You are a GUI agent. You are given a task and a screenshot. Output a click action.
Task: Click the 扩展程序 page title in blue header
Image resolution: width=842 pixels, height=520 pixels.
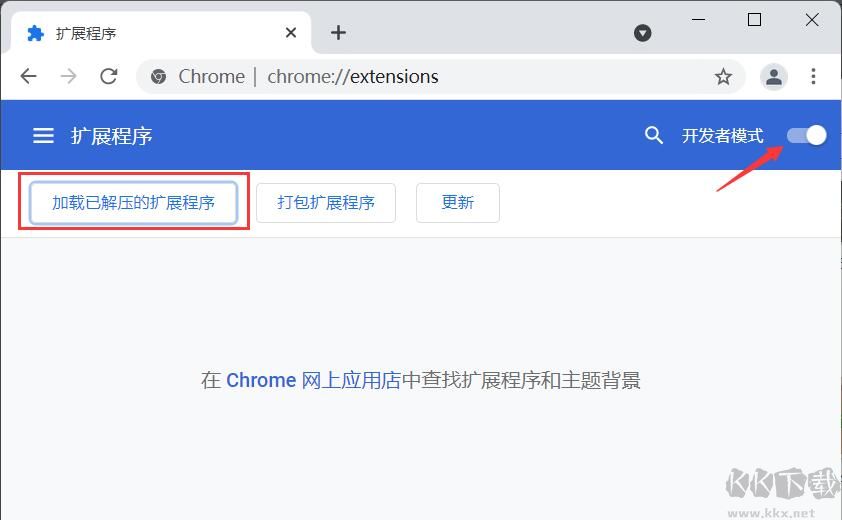pos(112,136)
